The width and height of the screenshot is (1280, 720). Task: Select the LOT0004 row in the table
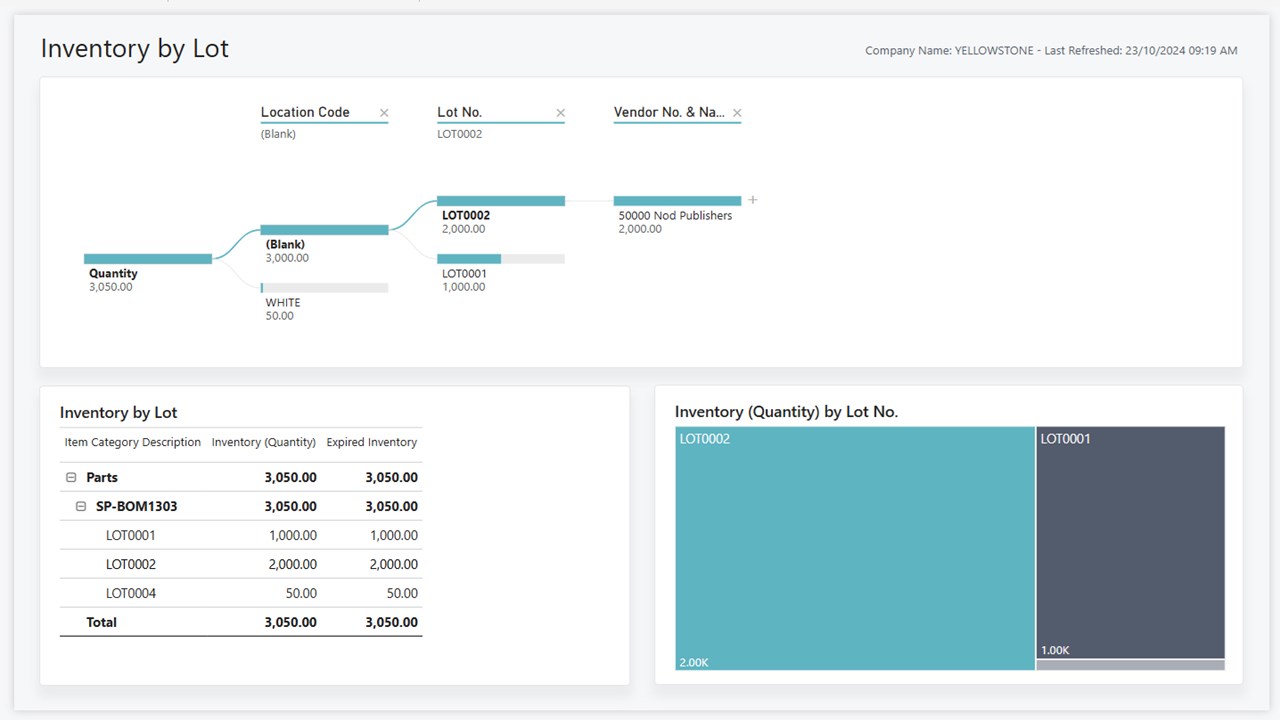click(241, 593)
